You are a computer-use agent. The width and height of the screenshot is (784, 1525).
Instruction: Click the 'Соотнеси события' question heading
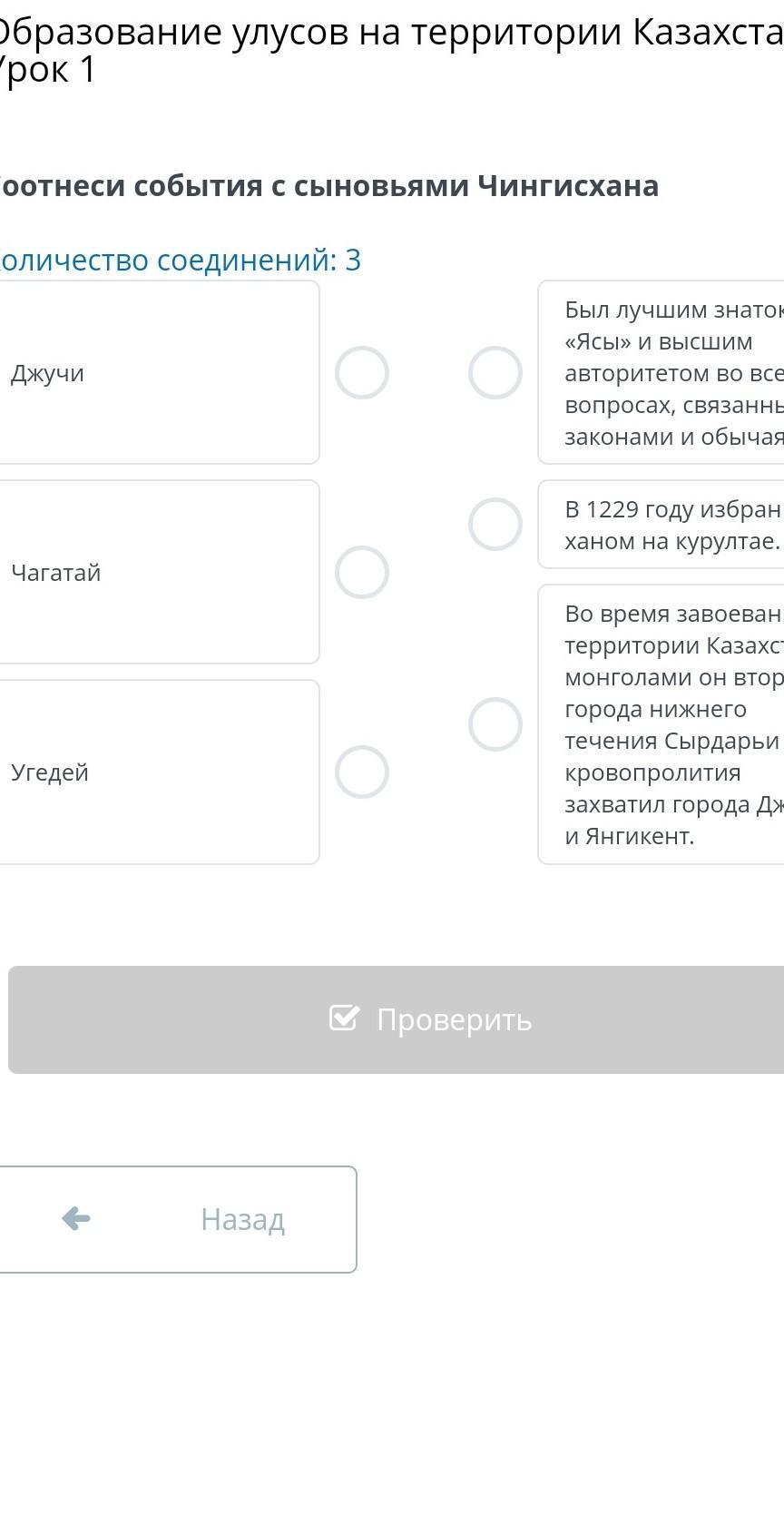(327, 186)
